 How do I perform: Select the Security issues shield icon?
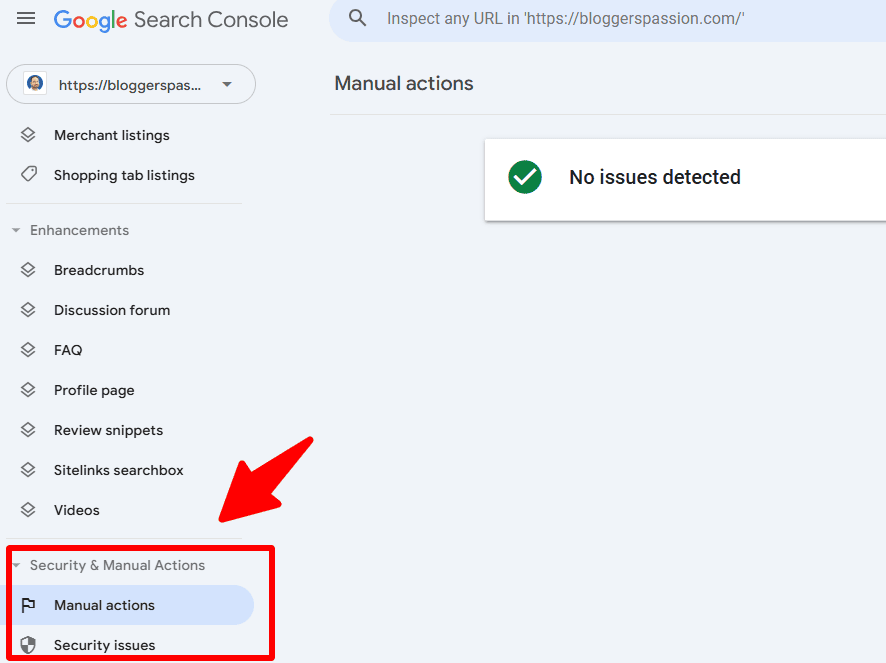pos(27,645)
